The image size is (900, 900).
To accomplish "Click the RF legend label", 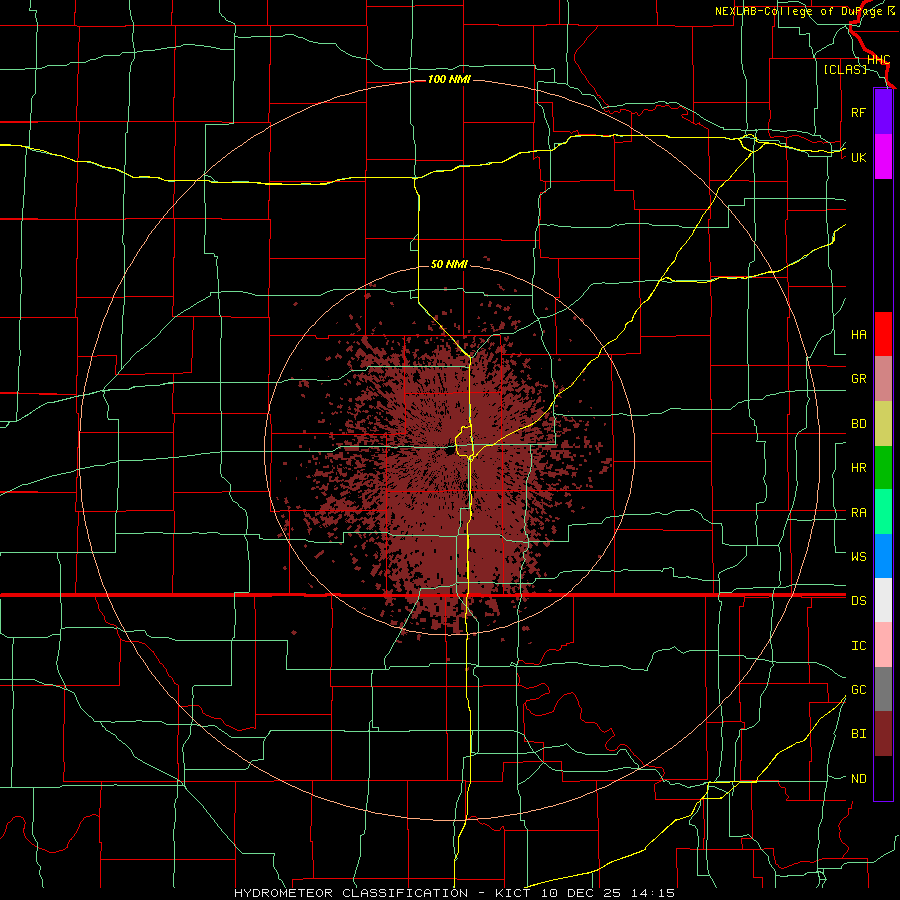I will pyautogui.click(x=858, y=112).
